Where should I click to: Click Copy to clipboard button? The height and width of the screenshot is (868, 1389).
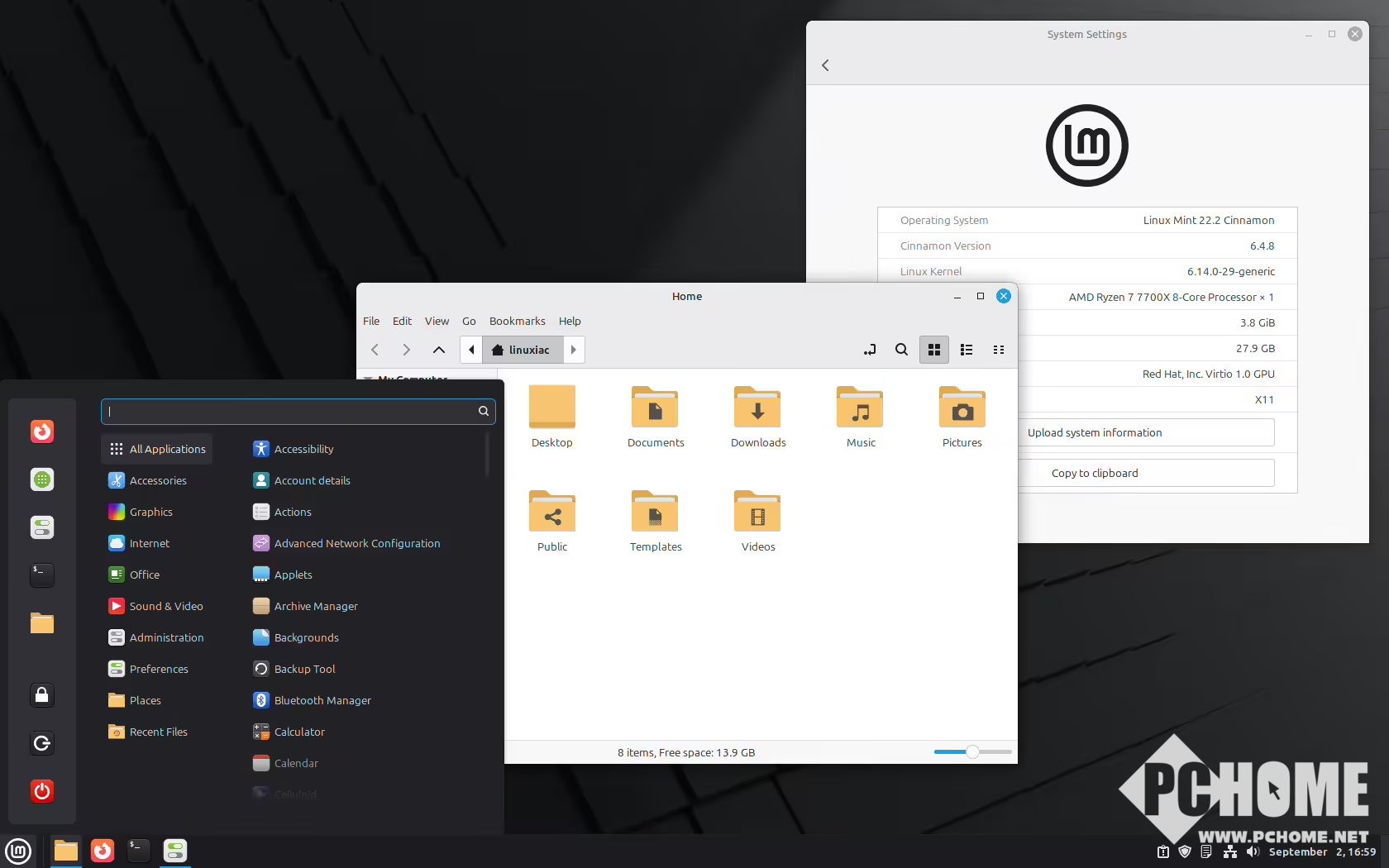coord(1145,473)
